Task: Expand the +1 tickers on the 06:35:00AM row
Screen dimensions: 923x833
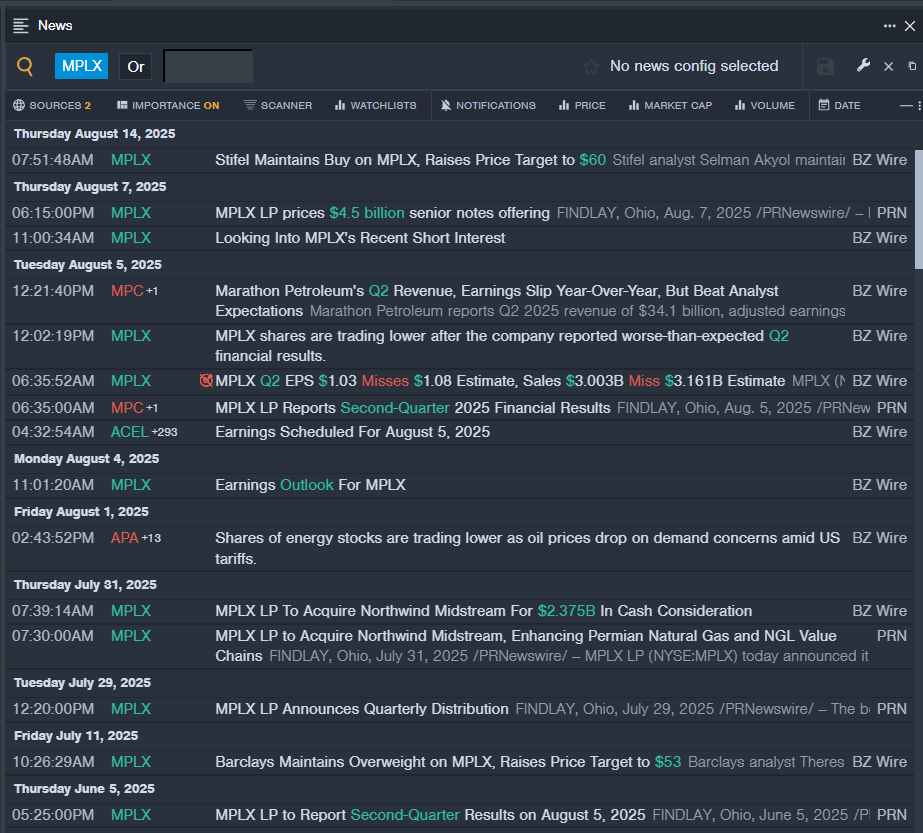Action: pos(152,407)
